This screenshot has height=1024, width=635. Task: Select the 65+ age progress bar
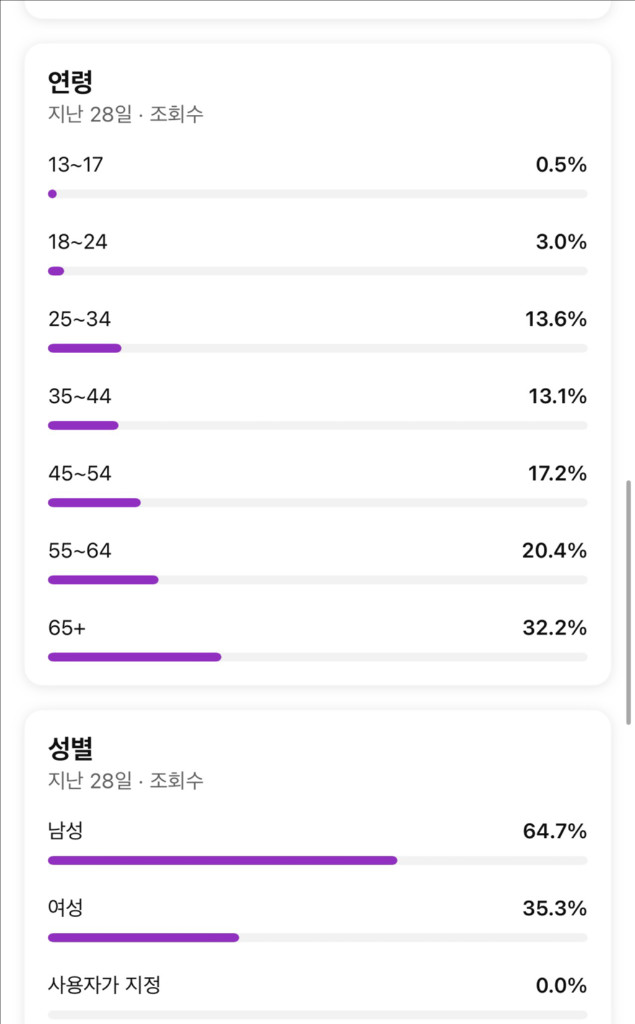pos(317,657)
